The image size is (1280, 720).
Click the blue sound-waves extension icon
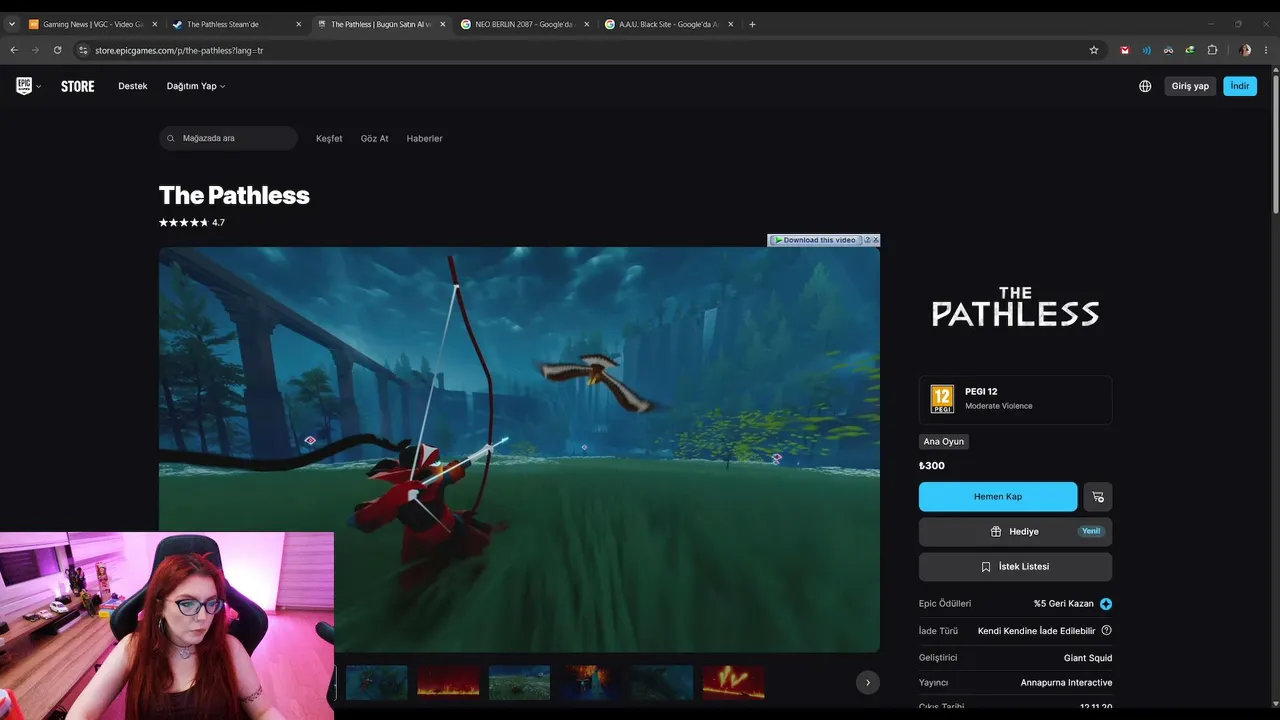[1147, 50]
